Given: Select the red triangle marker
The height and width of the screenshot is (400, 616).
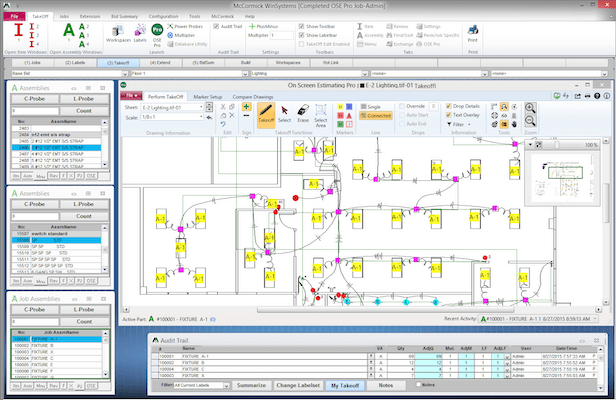Looking at the screenshot, I should coord(349,116).
